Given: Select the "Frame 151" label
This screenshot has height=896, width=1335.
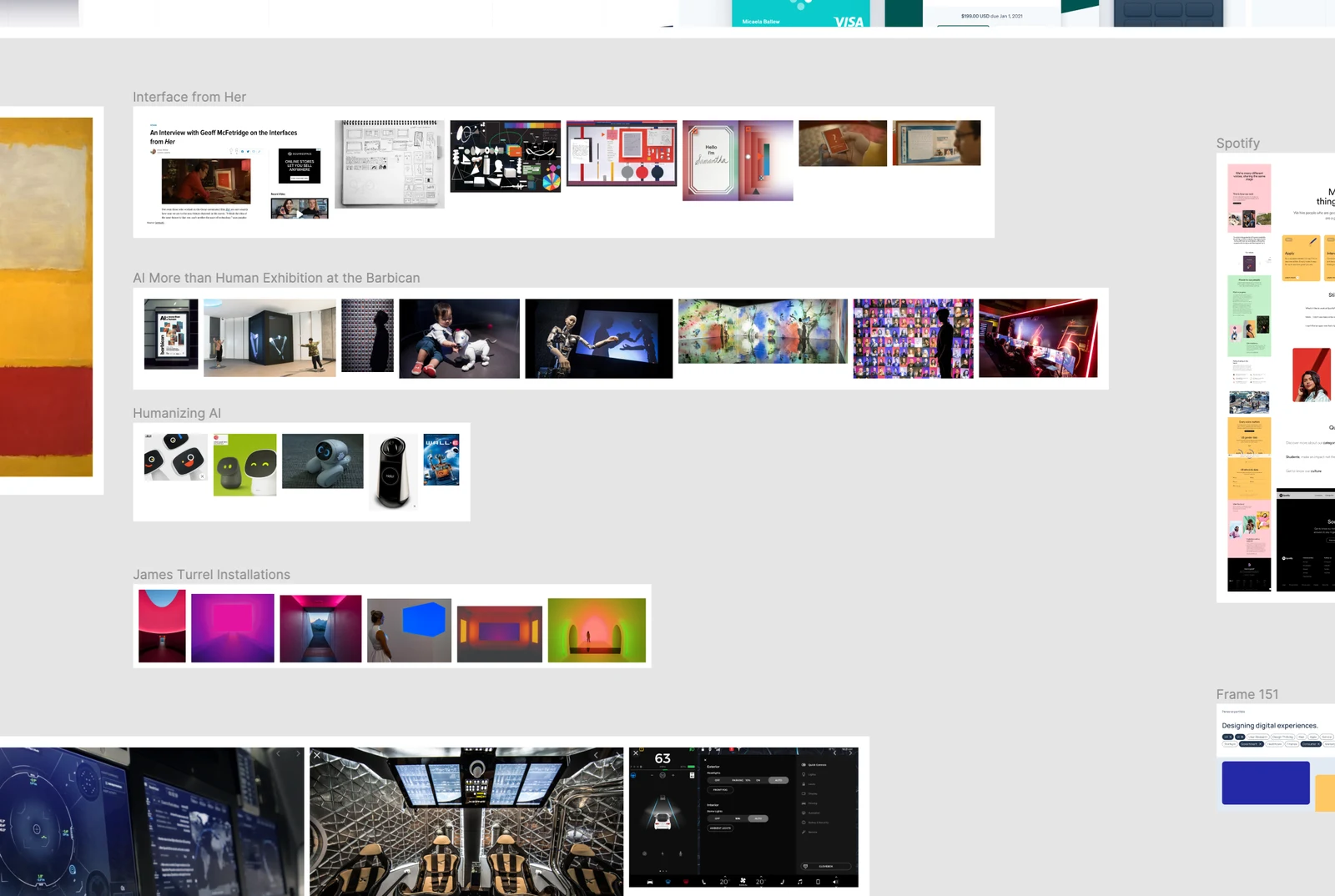Looking at the screenshot, I should pos(1247,694).
